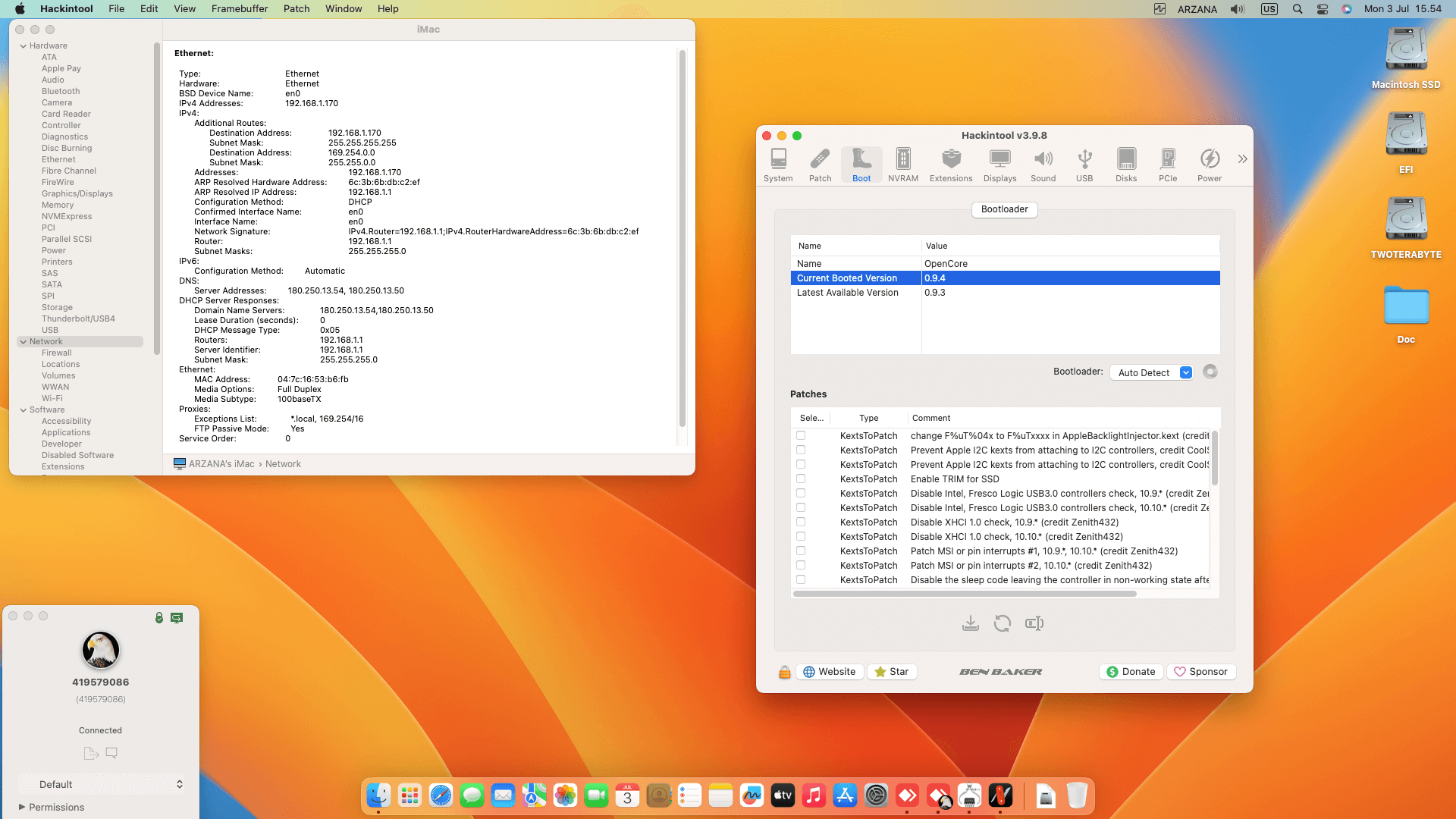
Task: Toggle checkbox for Disable the sleep code patch
Action: pyautogui.click(x=801, y=580)
